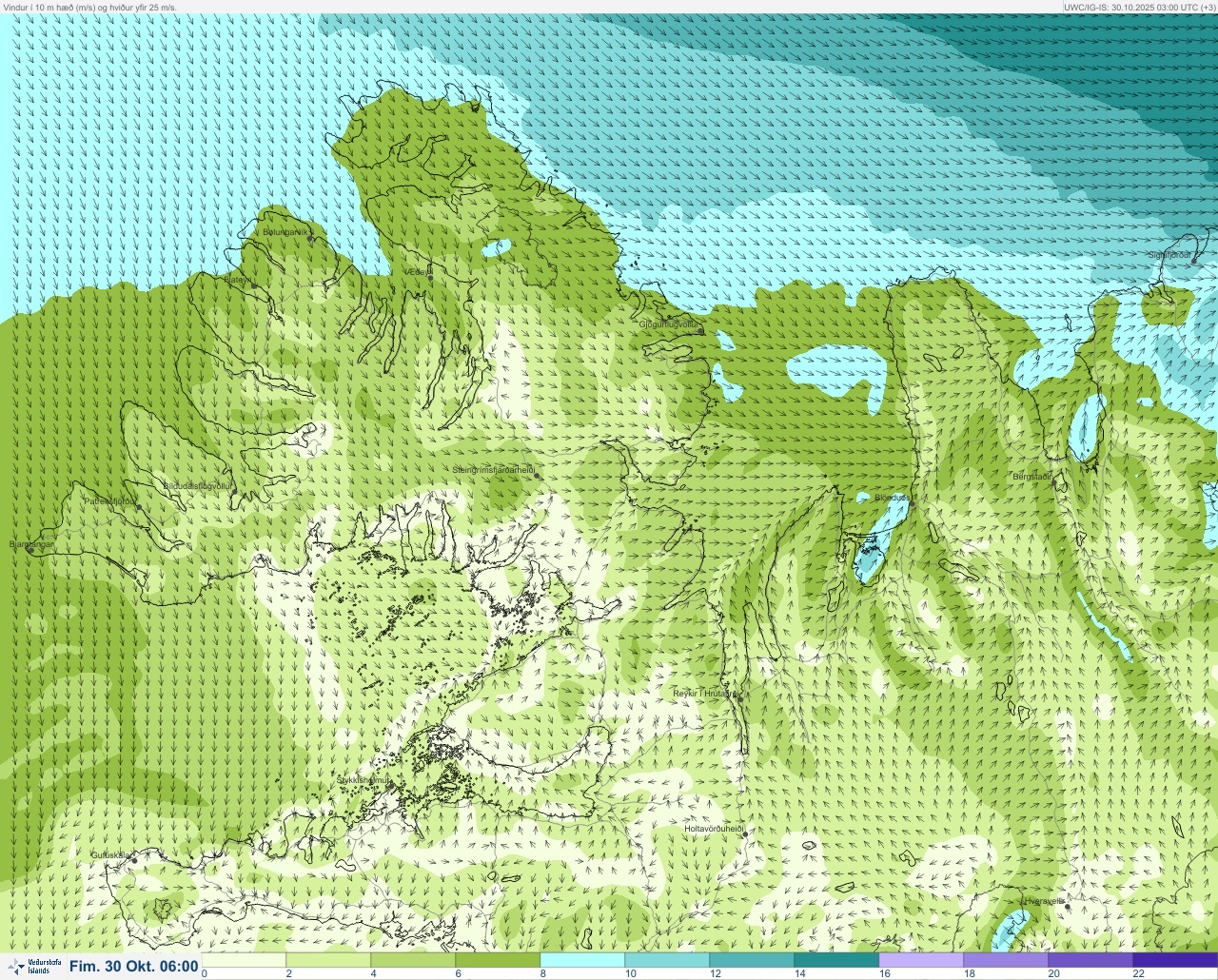Screen dimensions: 1218x980
Task: Select the 6–8 m/s dark green legend swatch
Action: [498, 960]
